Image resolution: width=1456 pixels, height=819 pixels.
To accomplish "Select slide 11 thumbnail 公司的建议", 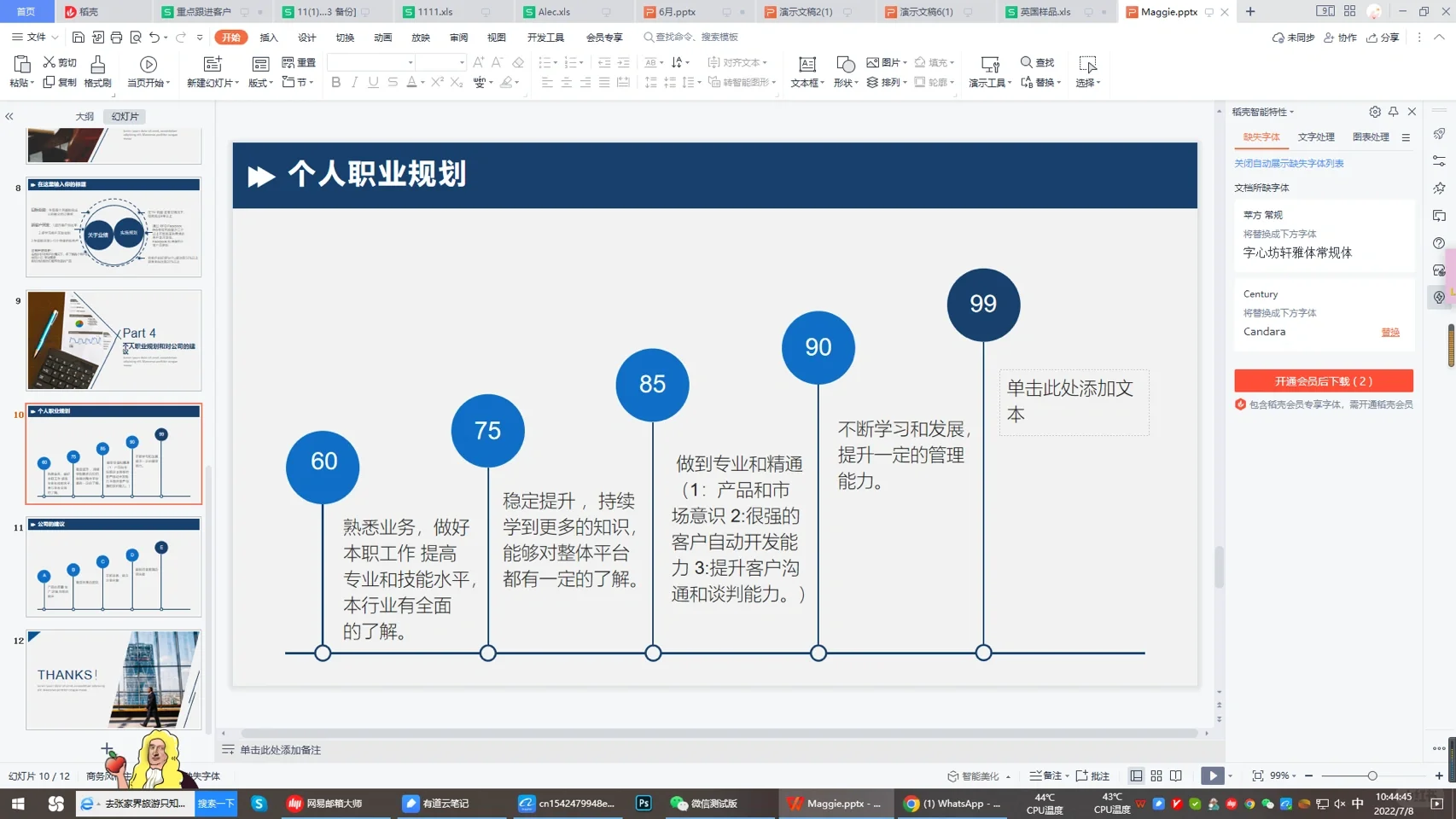I will click(114, 566).
